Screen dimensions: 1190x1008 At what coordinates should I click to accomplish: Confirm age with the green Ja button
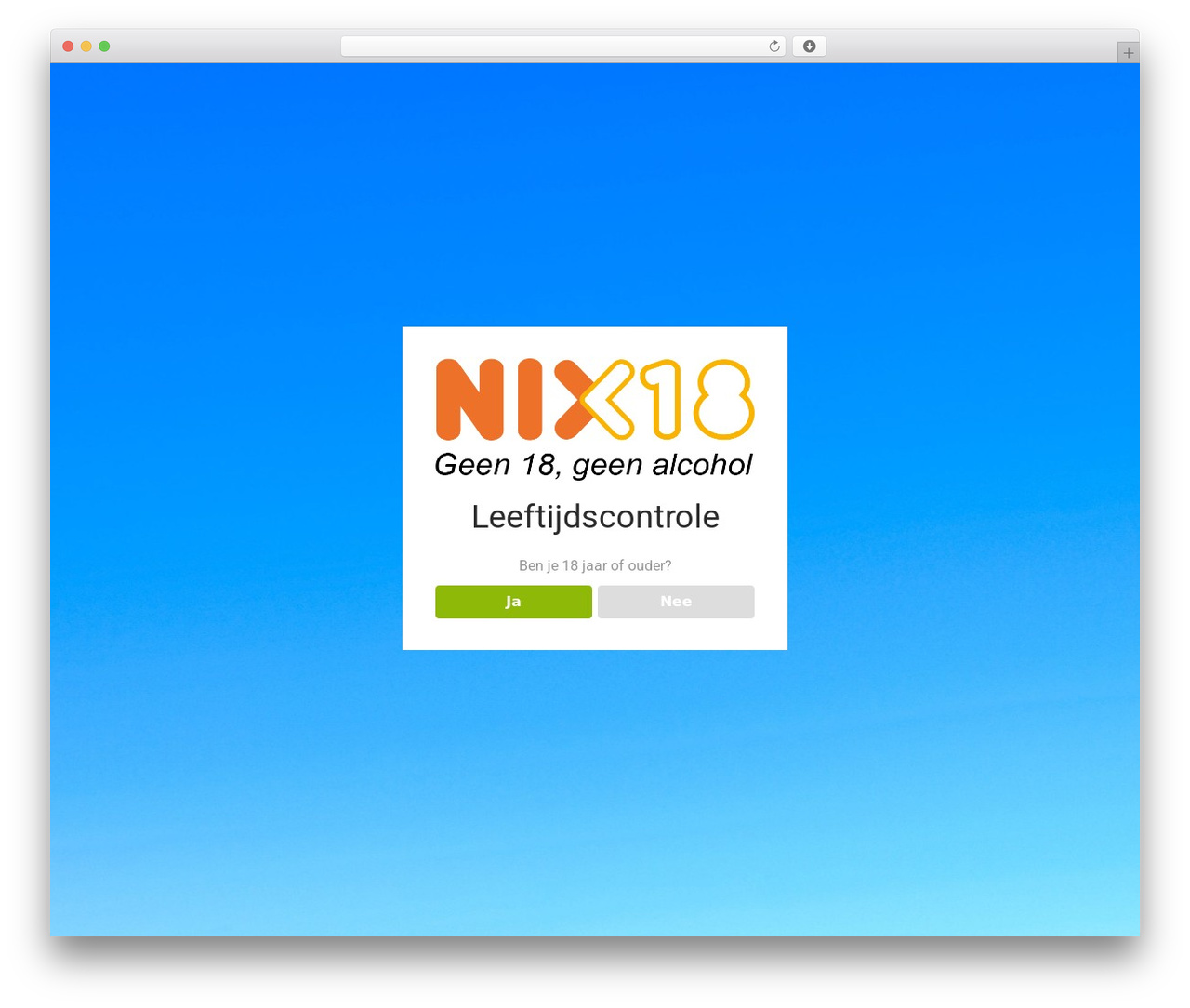[513, 602]
